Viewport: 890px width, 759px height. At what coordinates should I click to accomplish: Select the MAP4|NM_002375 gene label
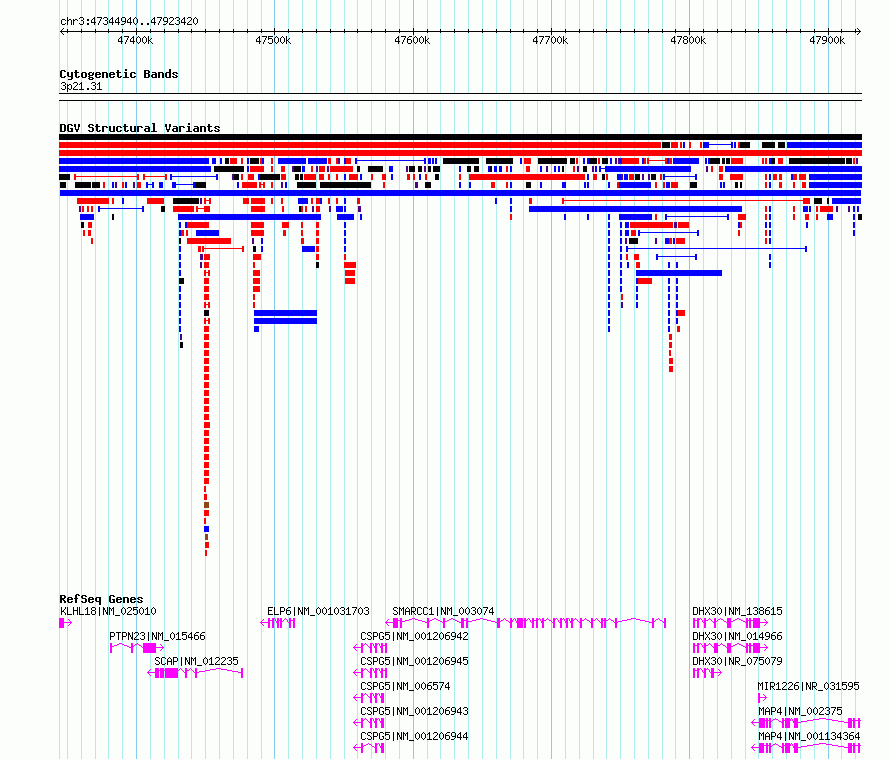[x=800, y=711]
